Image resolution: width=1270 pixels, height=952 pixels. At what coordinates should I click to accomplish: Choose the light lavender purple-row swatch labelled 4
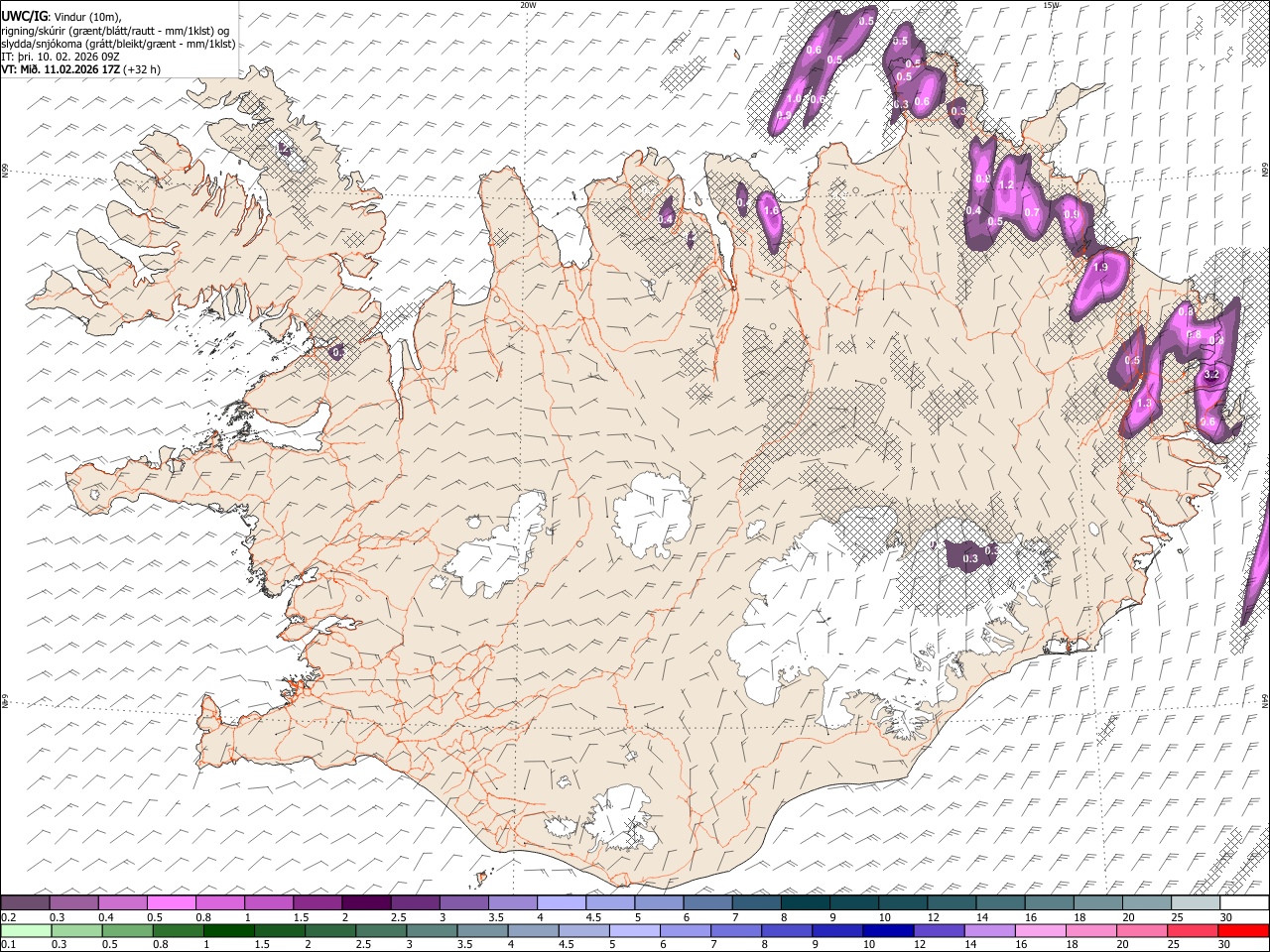(561, 902)
